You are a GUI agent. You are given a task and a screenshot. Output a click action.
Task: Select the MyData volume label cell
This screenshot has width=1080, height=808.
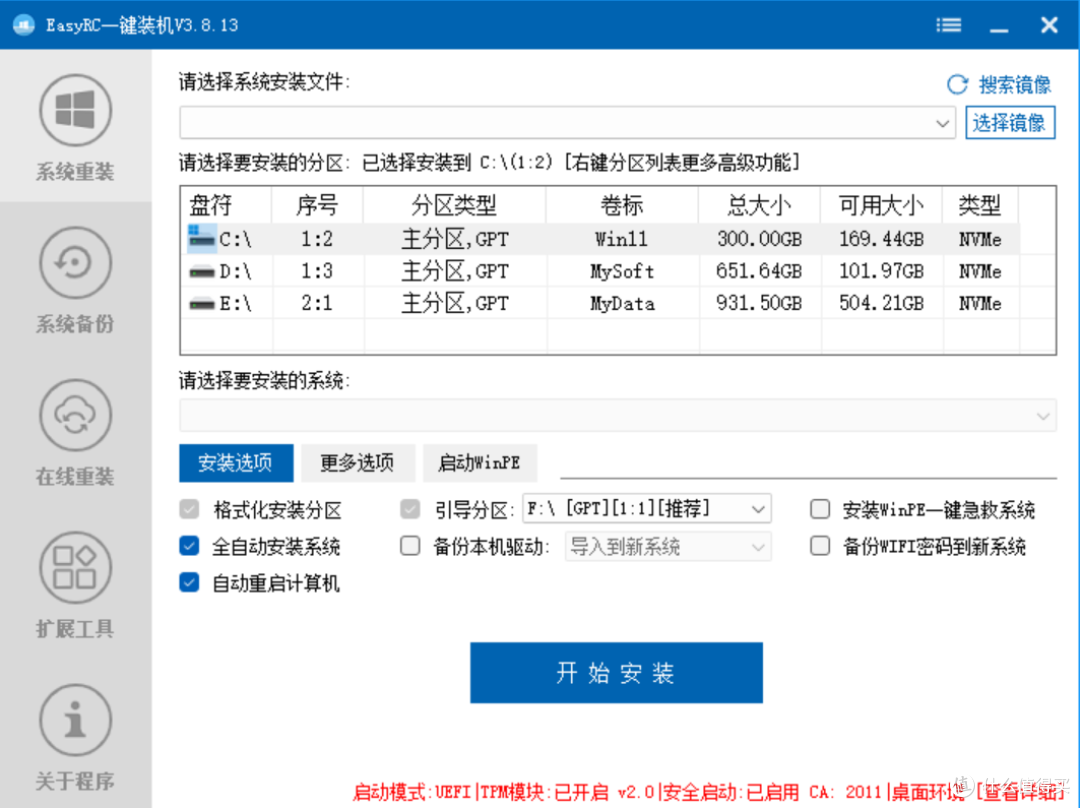coord(621,303)
